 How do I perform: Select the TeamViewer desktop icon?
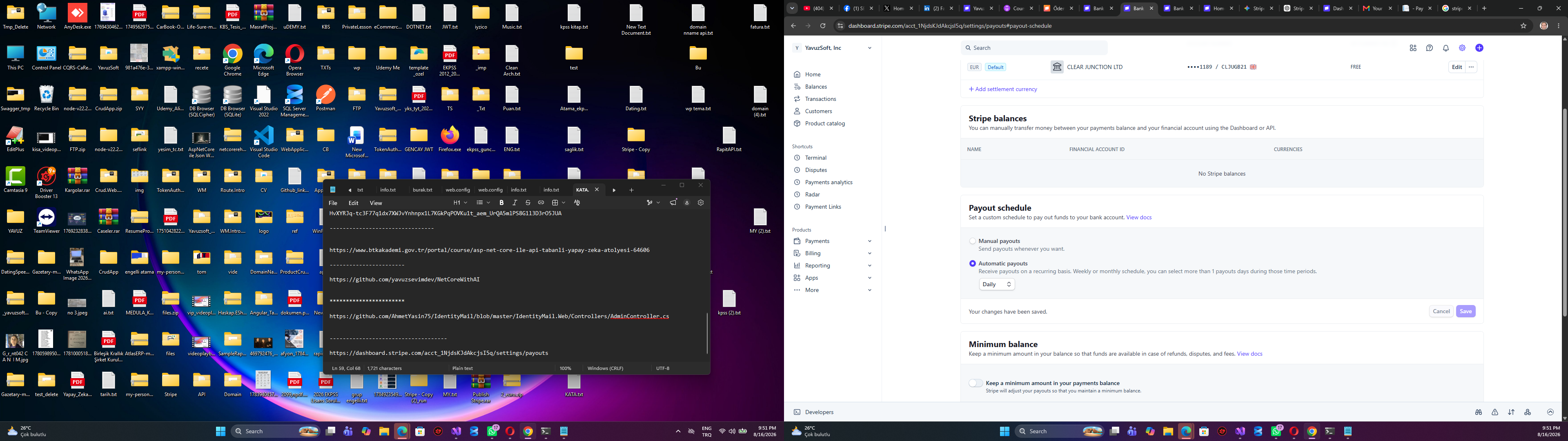click(46, 221)
